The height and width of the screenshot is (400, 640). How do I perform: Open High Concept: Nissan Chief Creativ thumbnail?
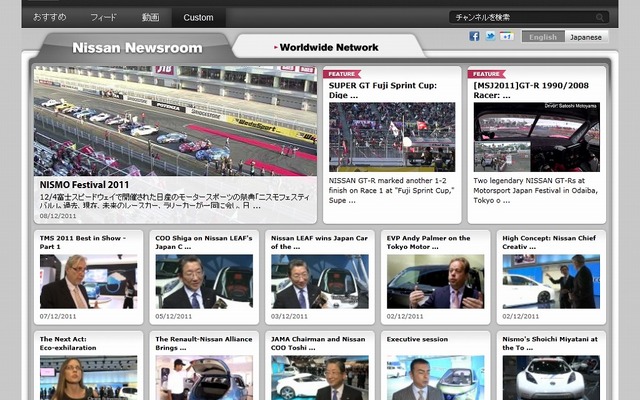(551, 281)
